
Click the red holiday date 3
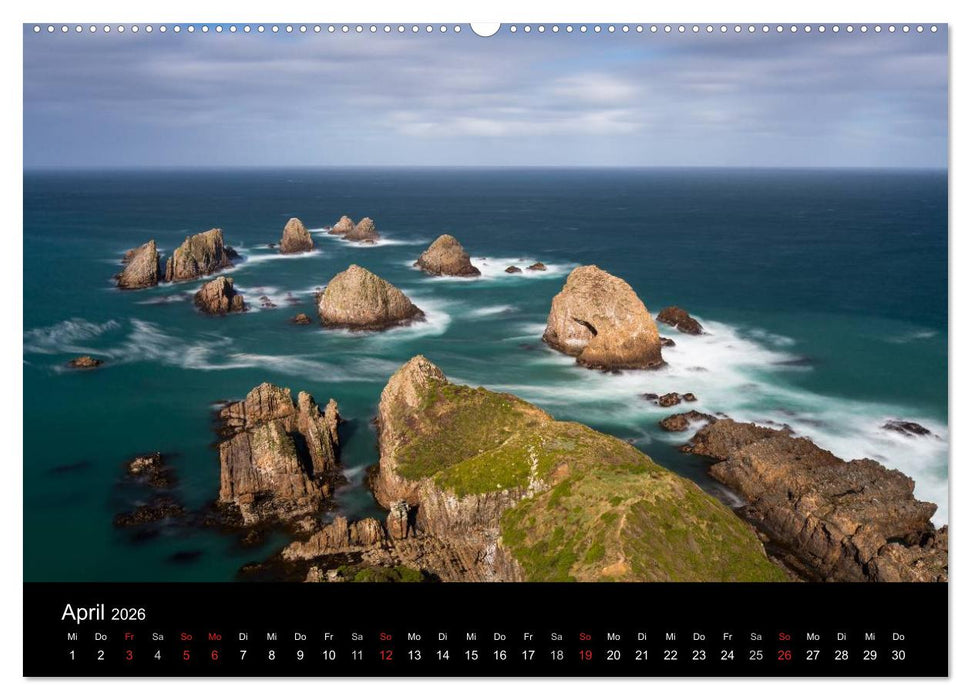point(128,655)
